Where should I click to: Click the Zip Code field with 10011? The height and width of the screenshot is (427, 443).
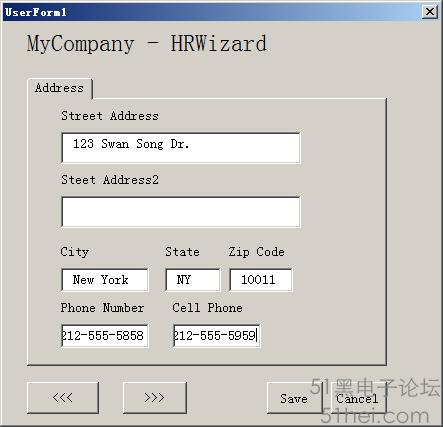coord(261,280)
